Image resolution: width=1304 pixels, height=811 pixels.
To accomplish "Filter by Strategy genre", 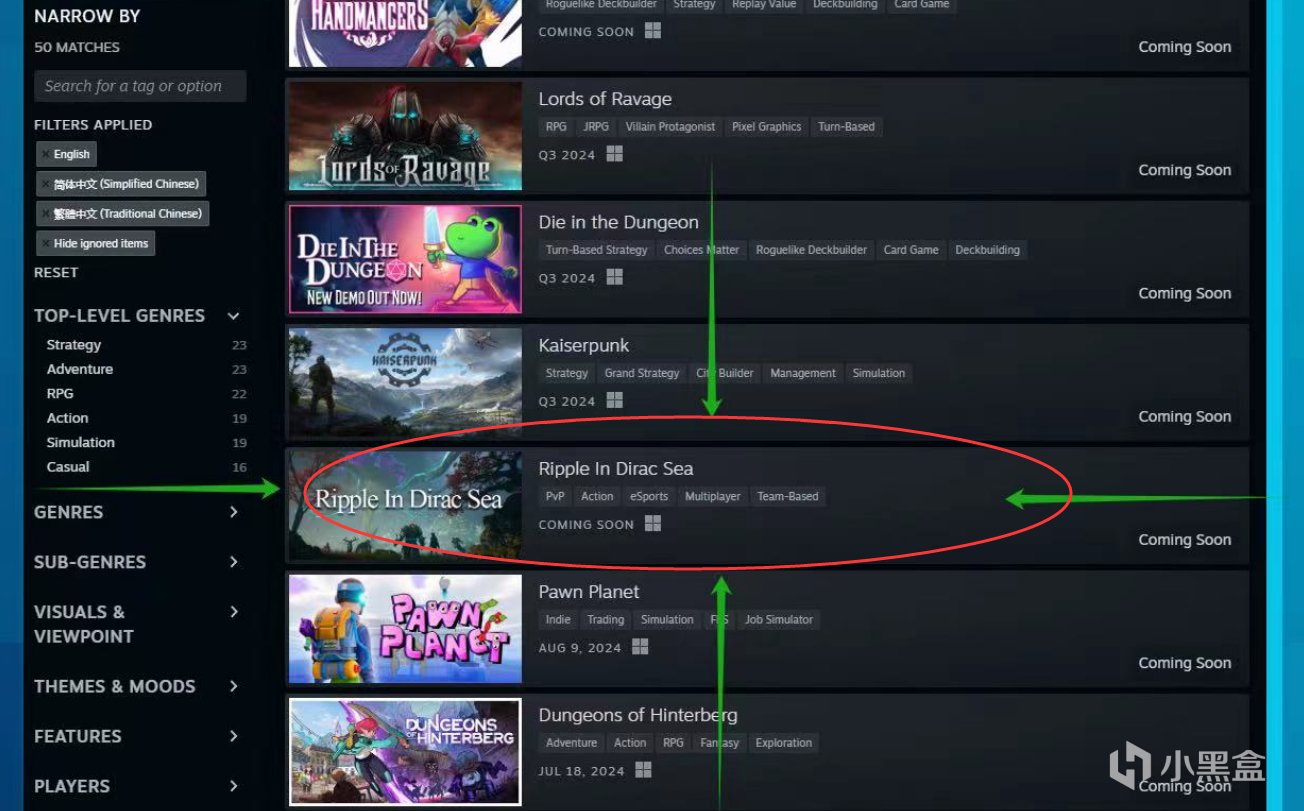I will (x=73, y=345).
